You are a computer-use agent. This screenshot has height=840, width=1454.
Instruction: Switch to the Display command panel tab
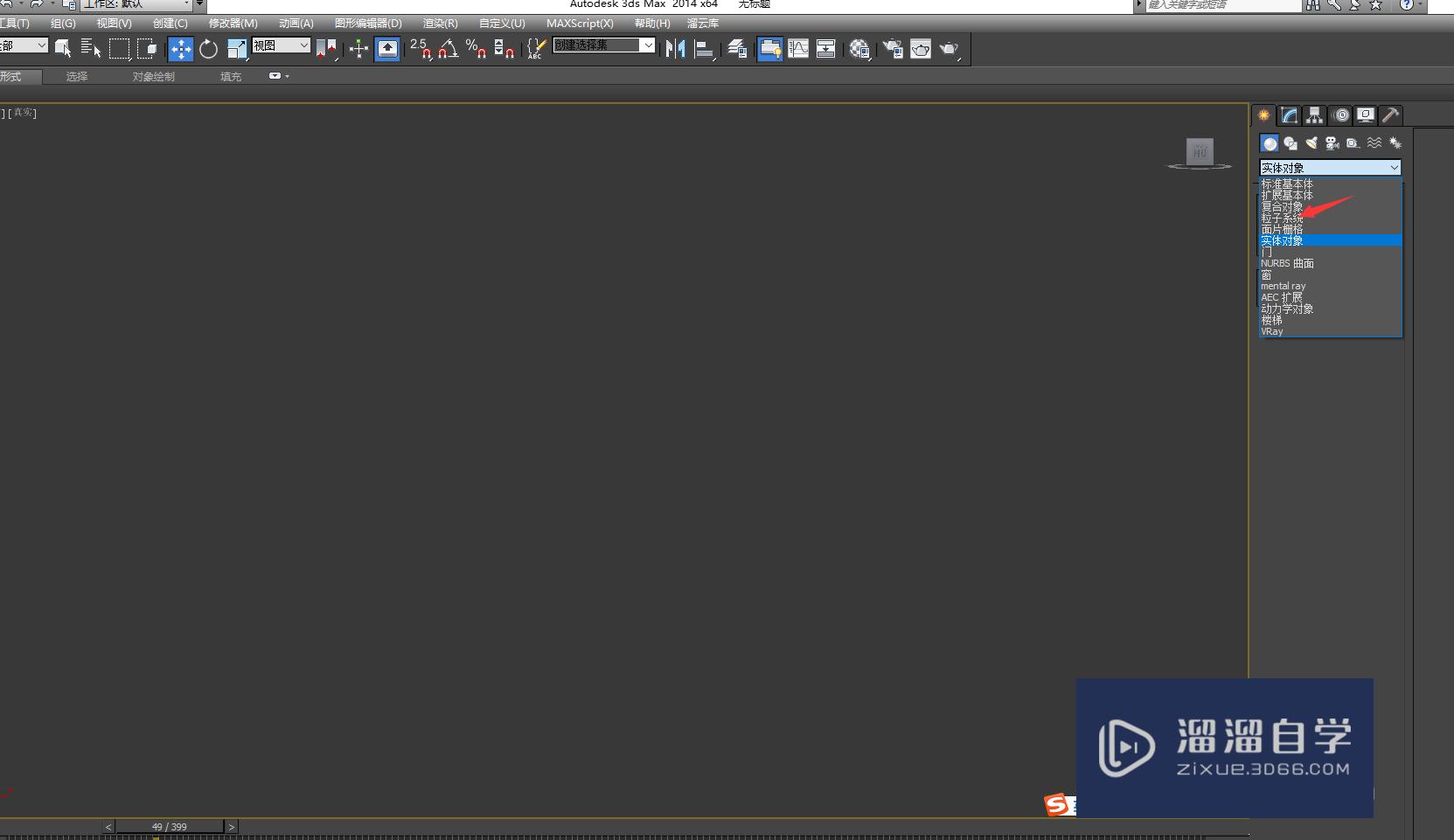(x=1366, y=115)
